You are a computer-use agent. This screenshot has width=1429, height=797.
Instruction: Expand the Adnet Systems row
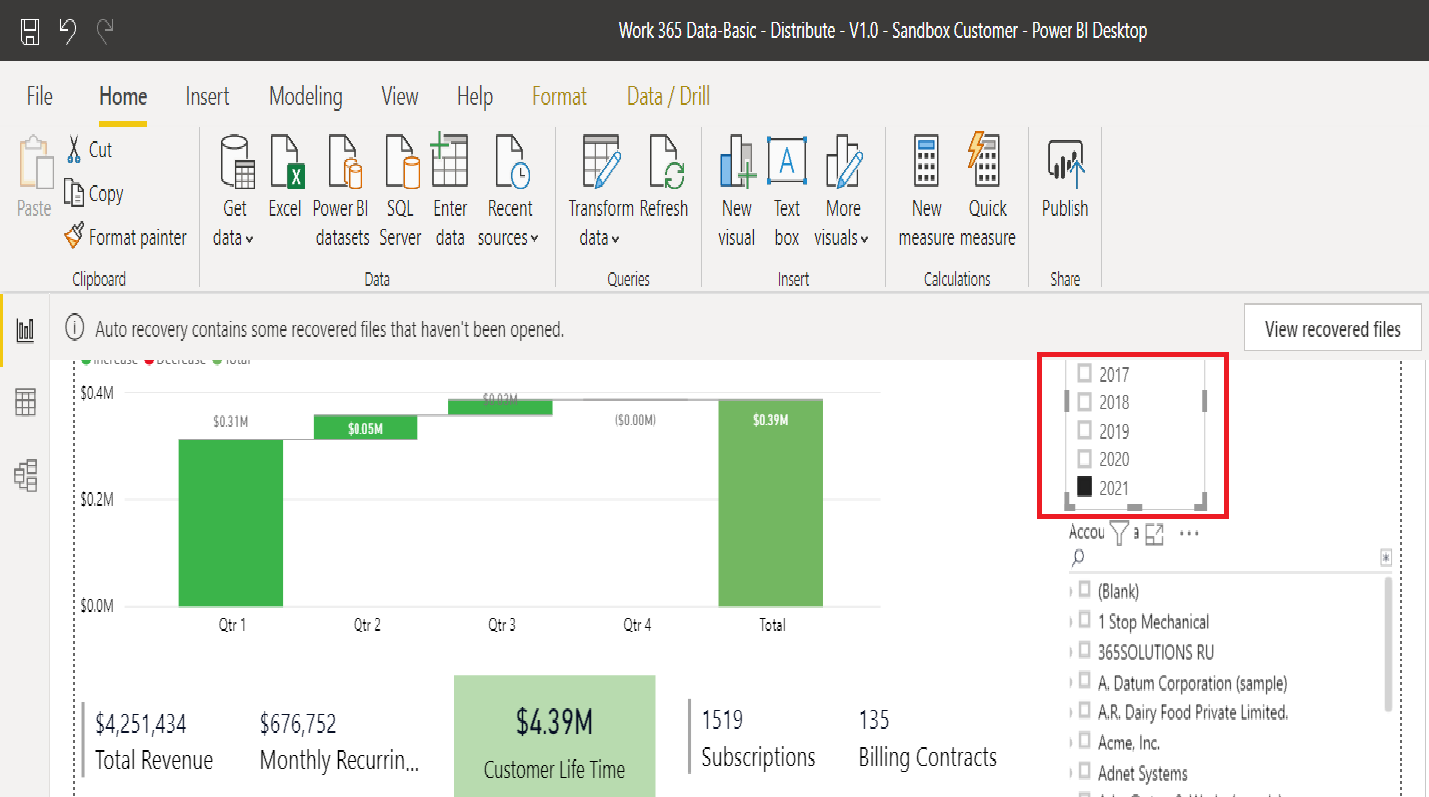(x=1072, y=772)
